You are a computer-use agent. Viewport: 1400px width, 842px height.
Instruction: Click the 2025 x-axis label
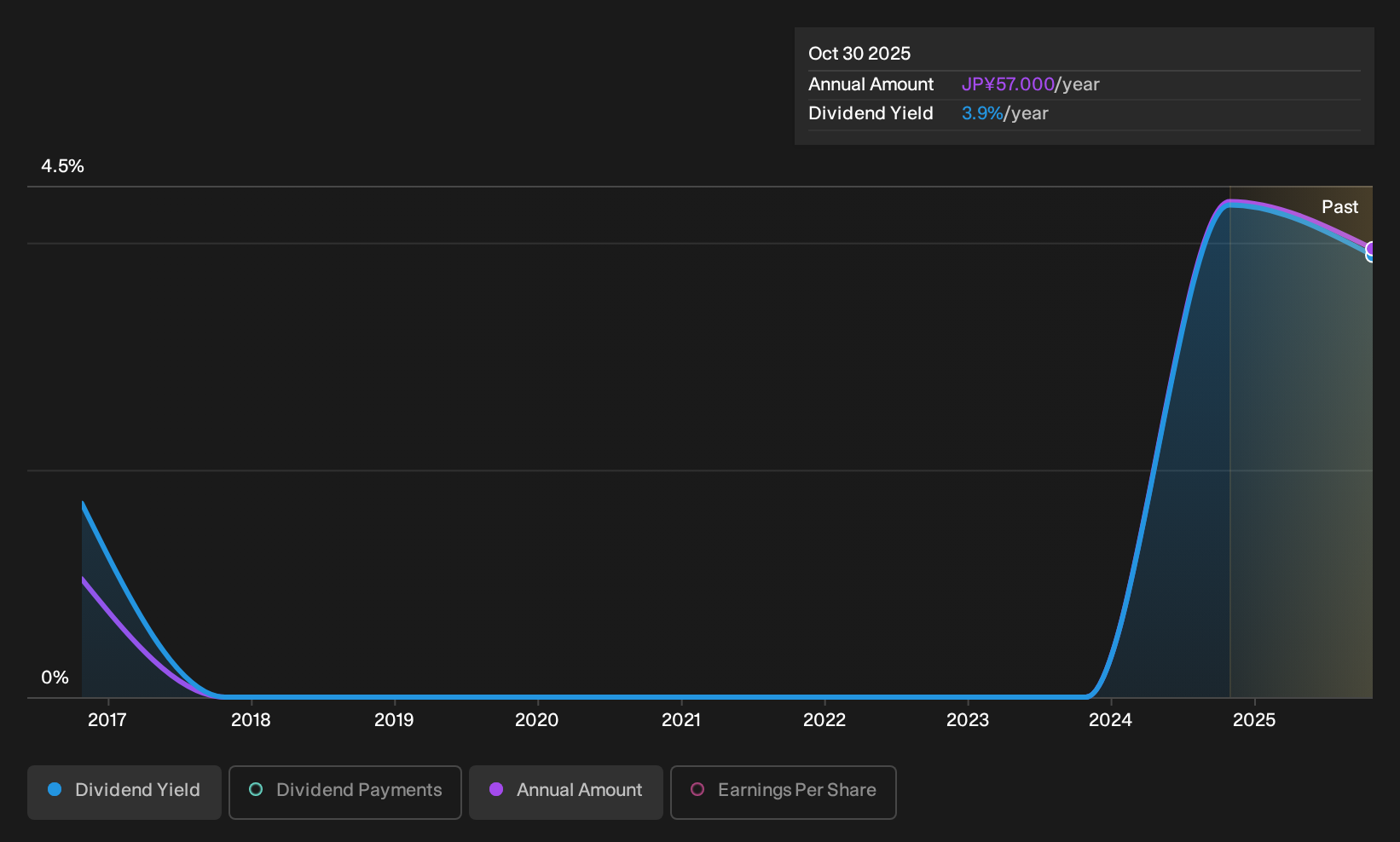pos(1254,720)
